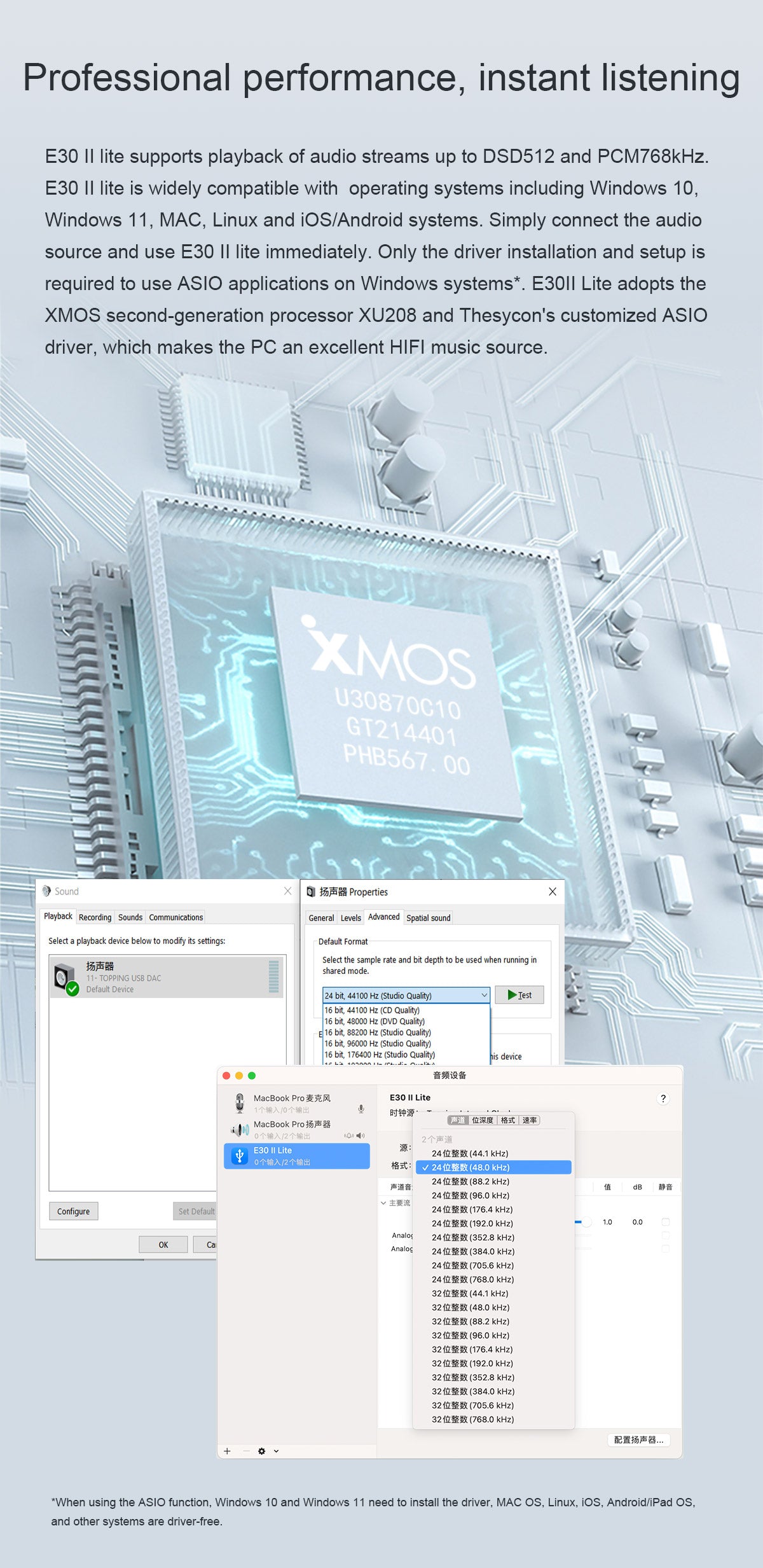The width and height of the screenshot is (763, 1568).
Task: Click the yellow minimize traffic light button
Action: click(239, 1076)
